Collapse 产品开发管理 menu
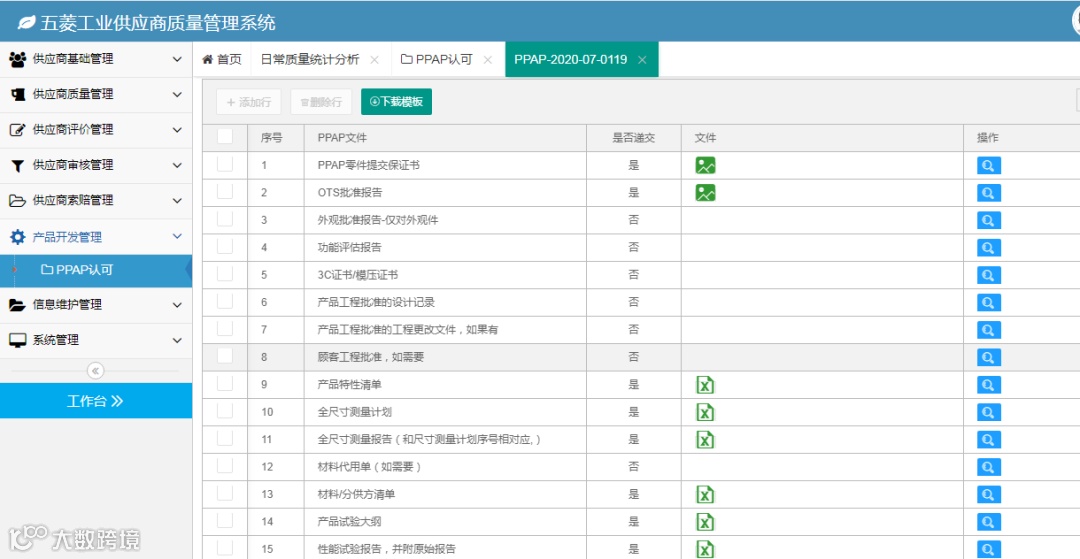1080x559 pixels. click(x=96, y=237)
